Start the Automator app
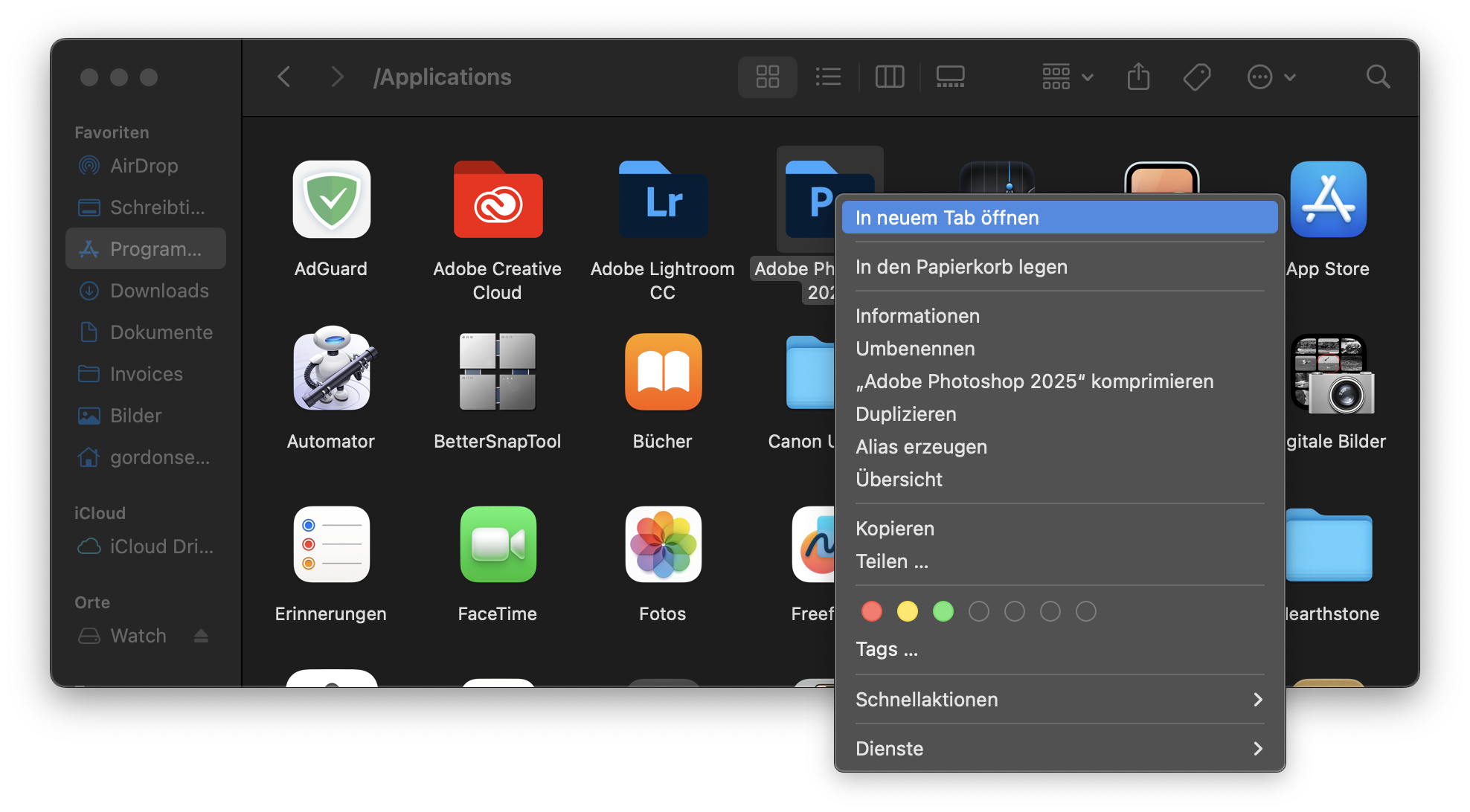The height and width of the screenshot is (812, 1470). coord(331,372)
